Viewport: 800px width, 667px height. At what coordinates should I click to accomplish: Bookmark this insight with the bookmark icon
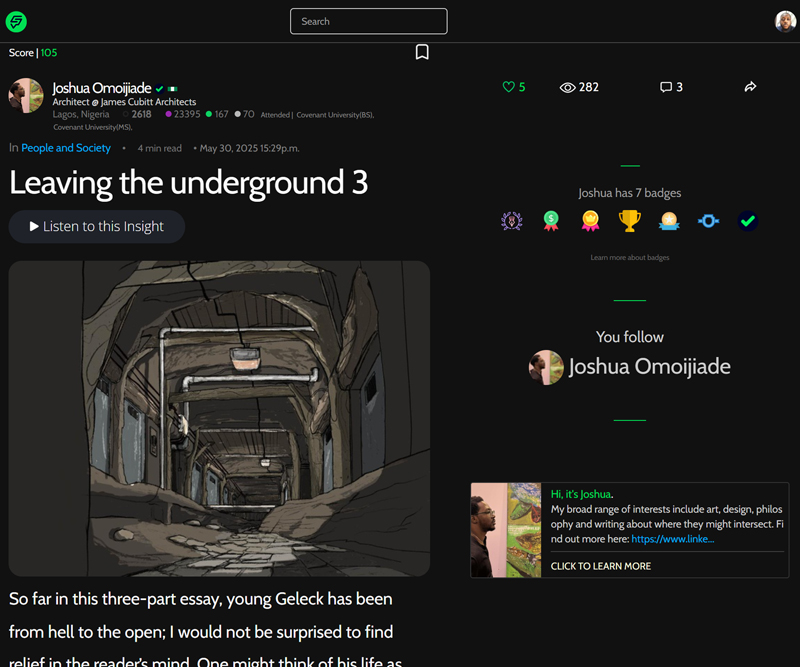pyautogui.click(x=422, y=52)
